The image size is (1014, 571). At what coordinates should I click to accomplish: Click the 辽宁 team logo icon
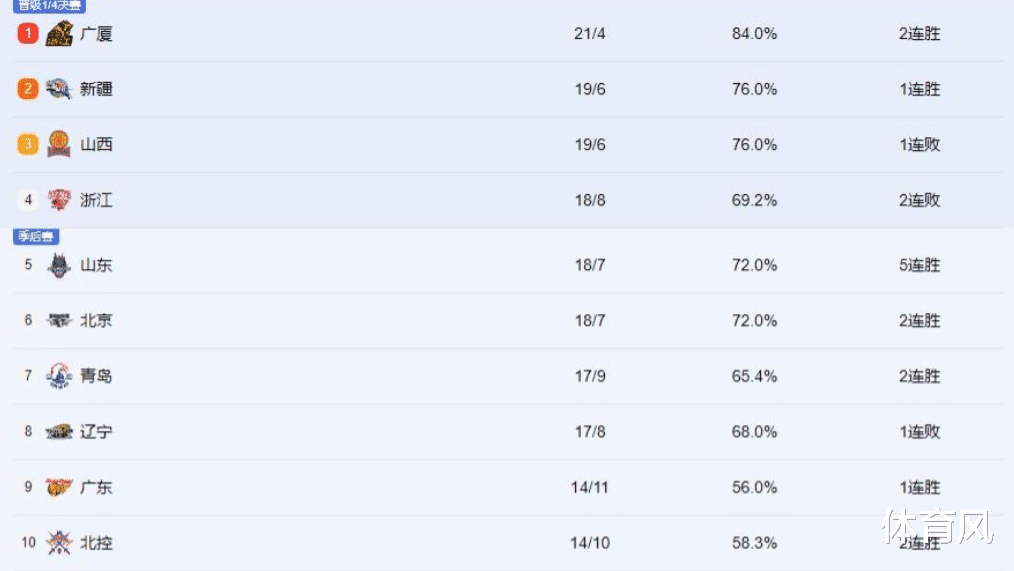59,431
